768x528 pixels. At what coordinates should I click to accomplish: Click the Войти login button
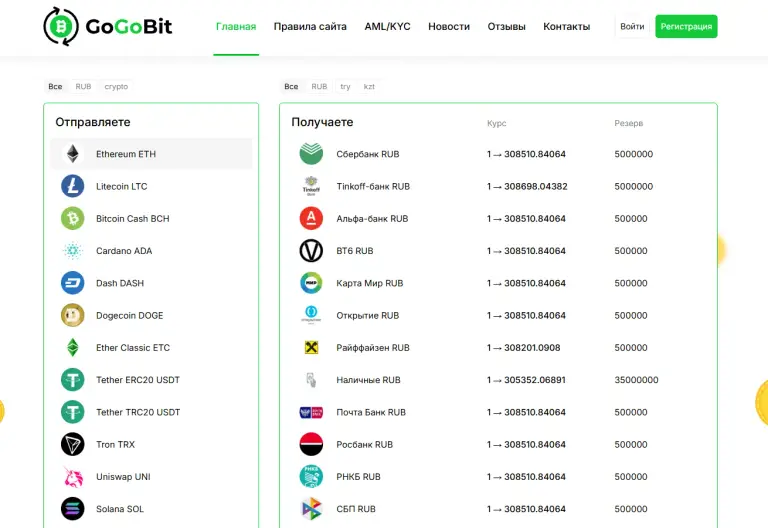pos(632,26)
